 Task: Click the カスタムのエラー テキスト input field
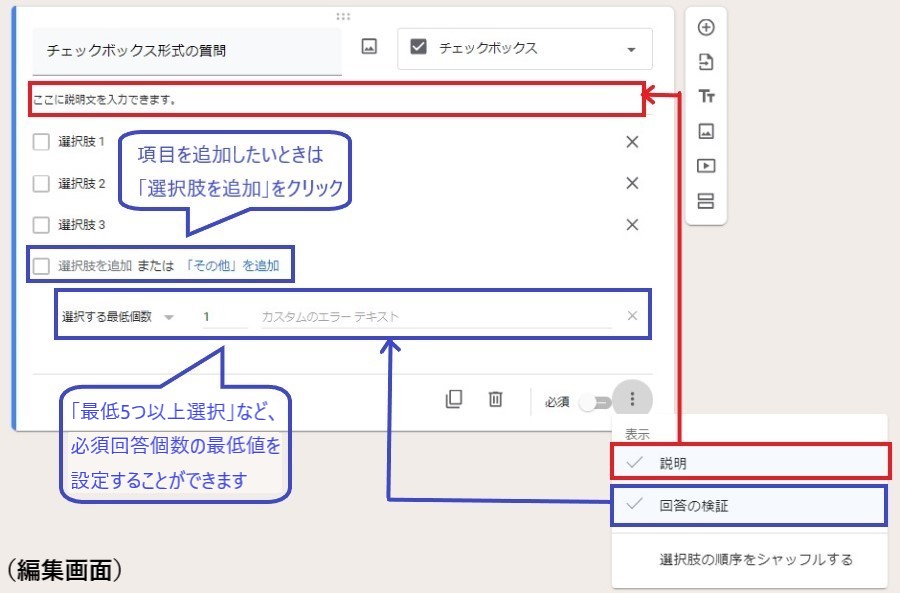(435, 317)
